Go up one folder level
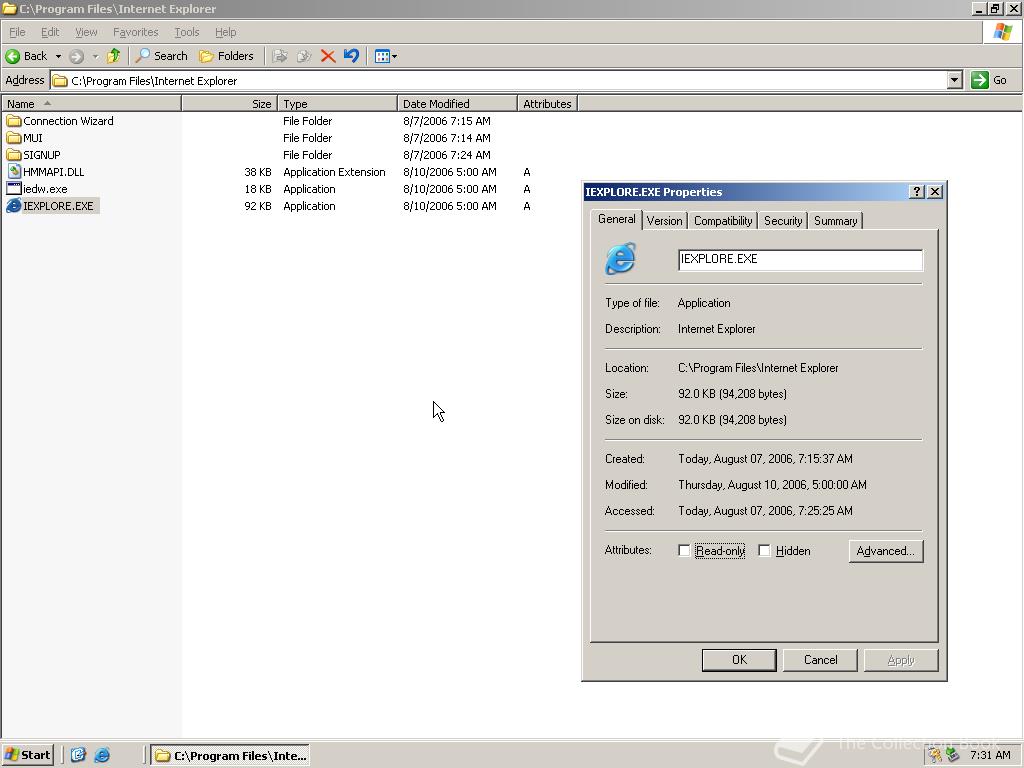Viewport: 1024px width, 768px height. click(114, 56)
